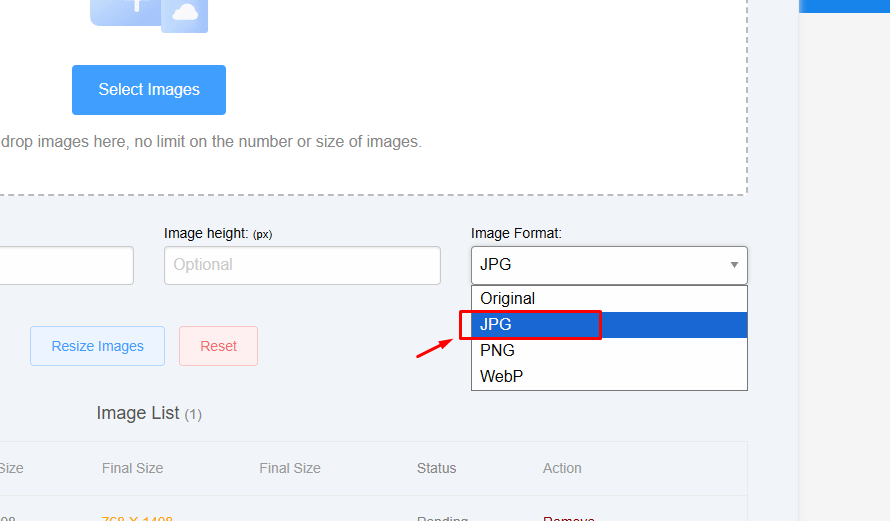
Task: Click the Image Format label
Action: pyautogui.click(x=516, y=233)
